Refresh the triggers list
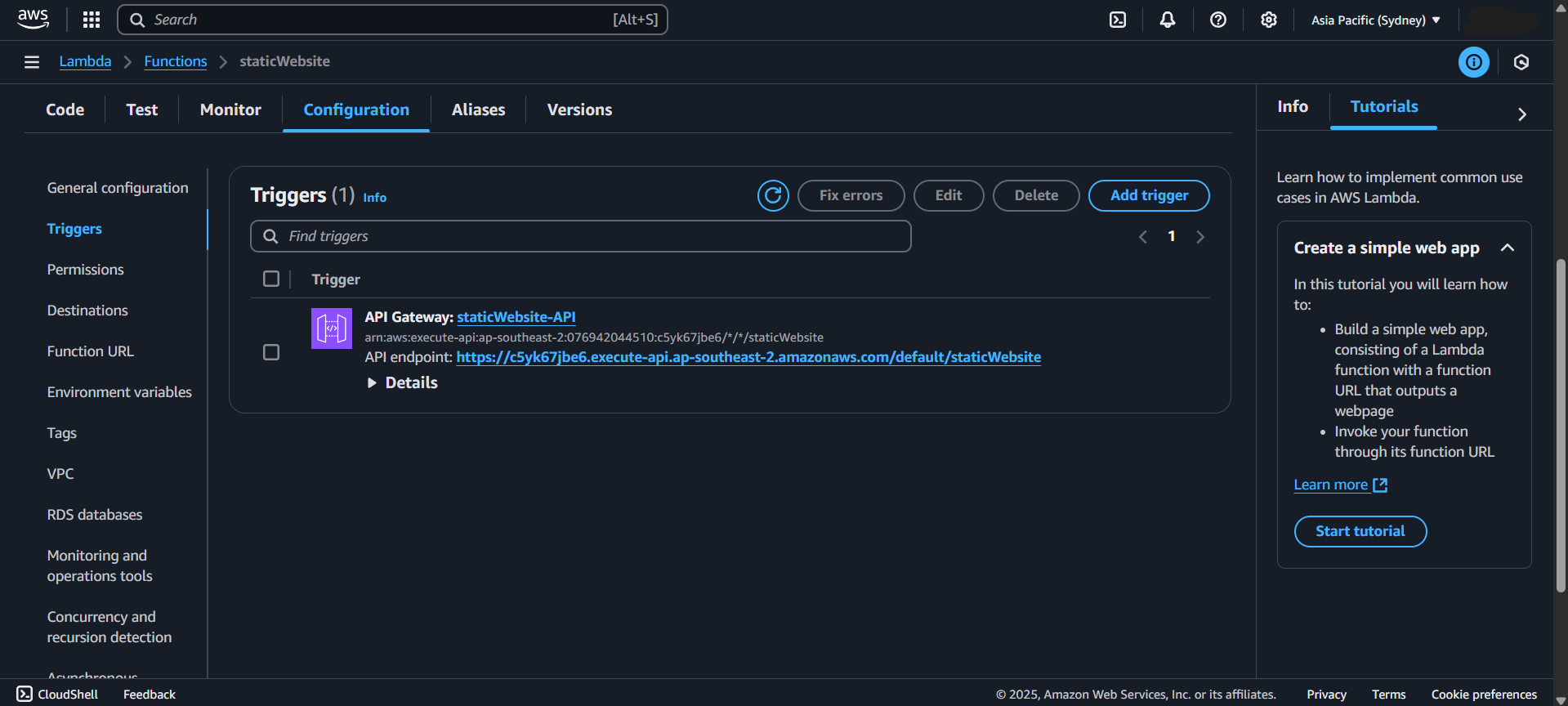 773,195
